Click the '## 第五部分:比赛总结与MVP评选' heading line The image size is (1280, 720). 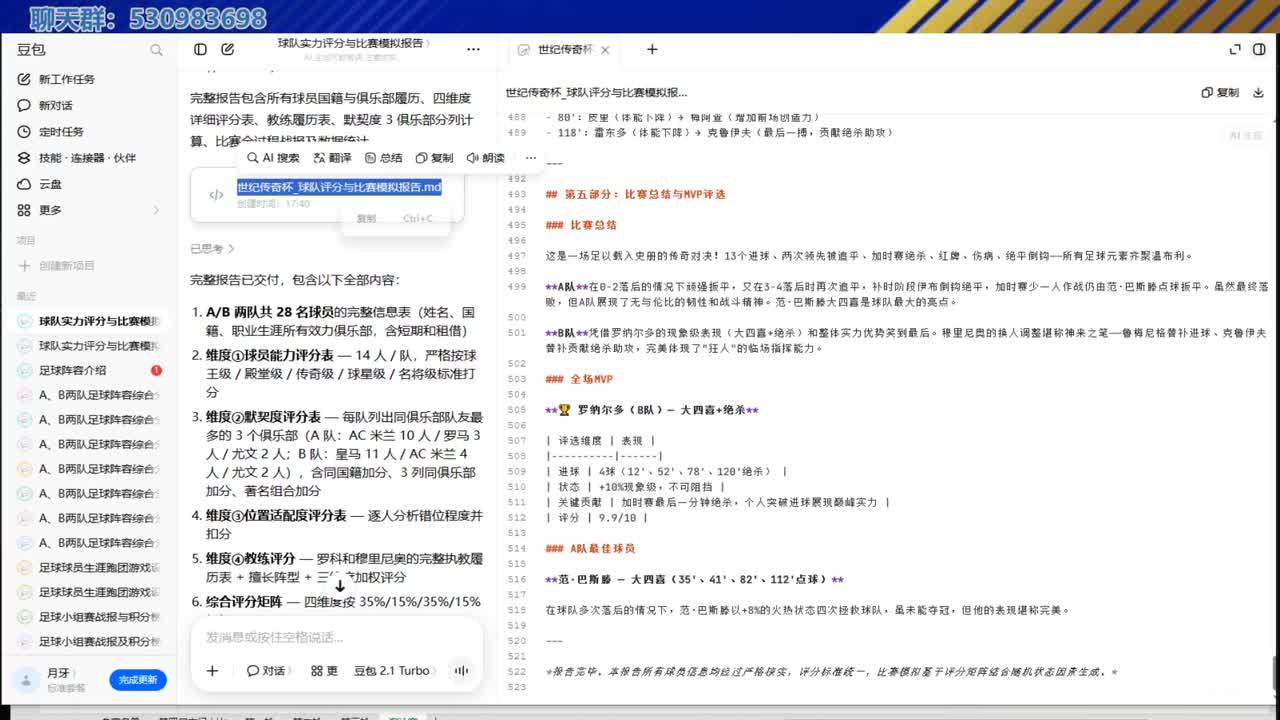[636, 194]
